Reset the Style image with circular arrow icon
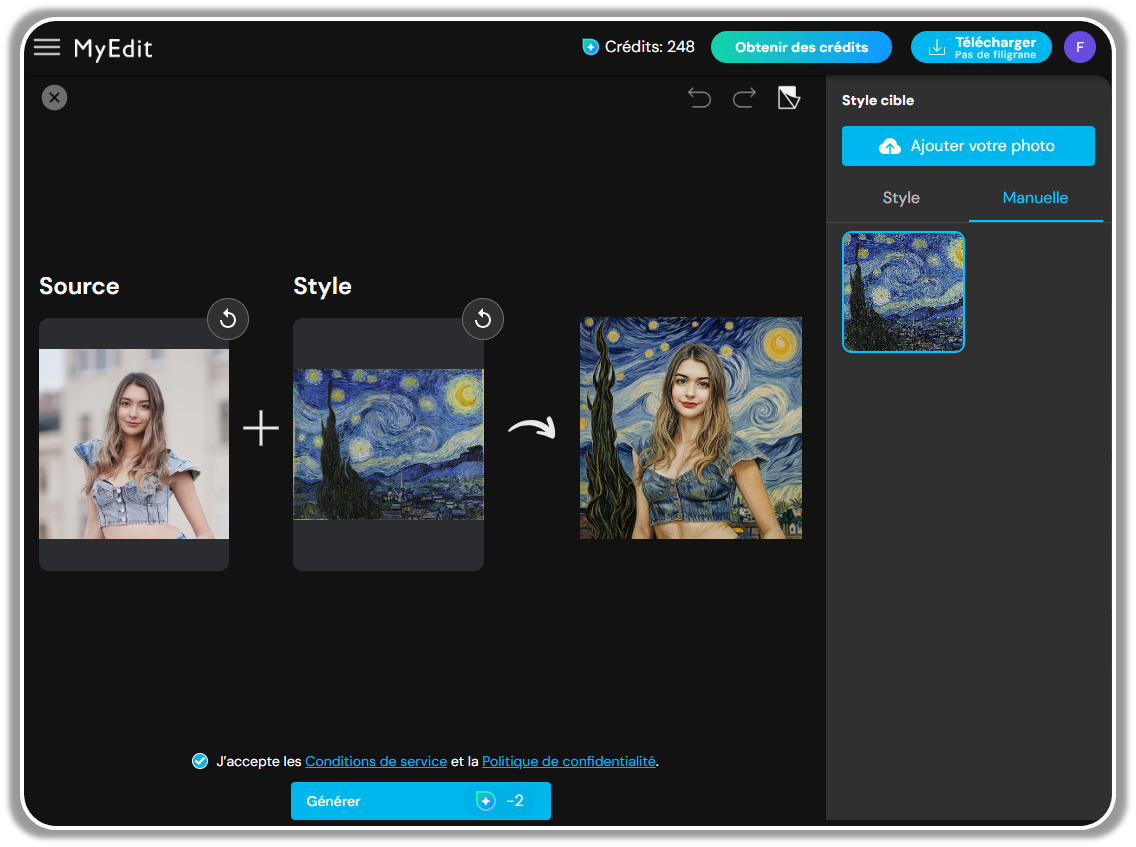Screen dimensions: 1136x847 pos(483,319)
